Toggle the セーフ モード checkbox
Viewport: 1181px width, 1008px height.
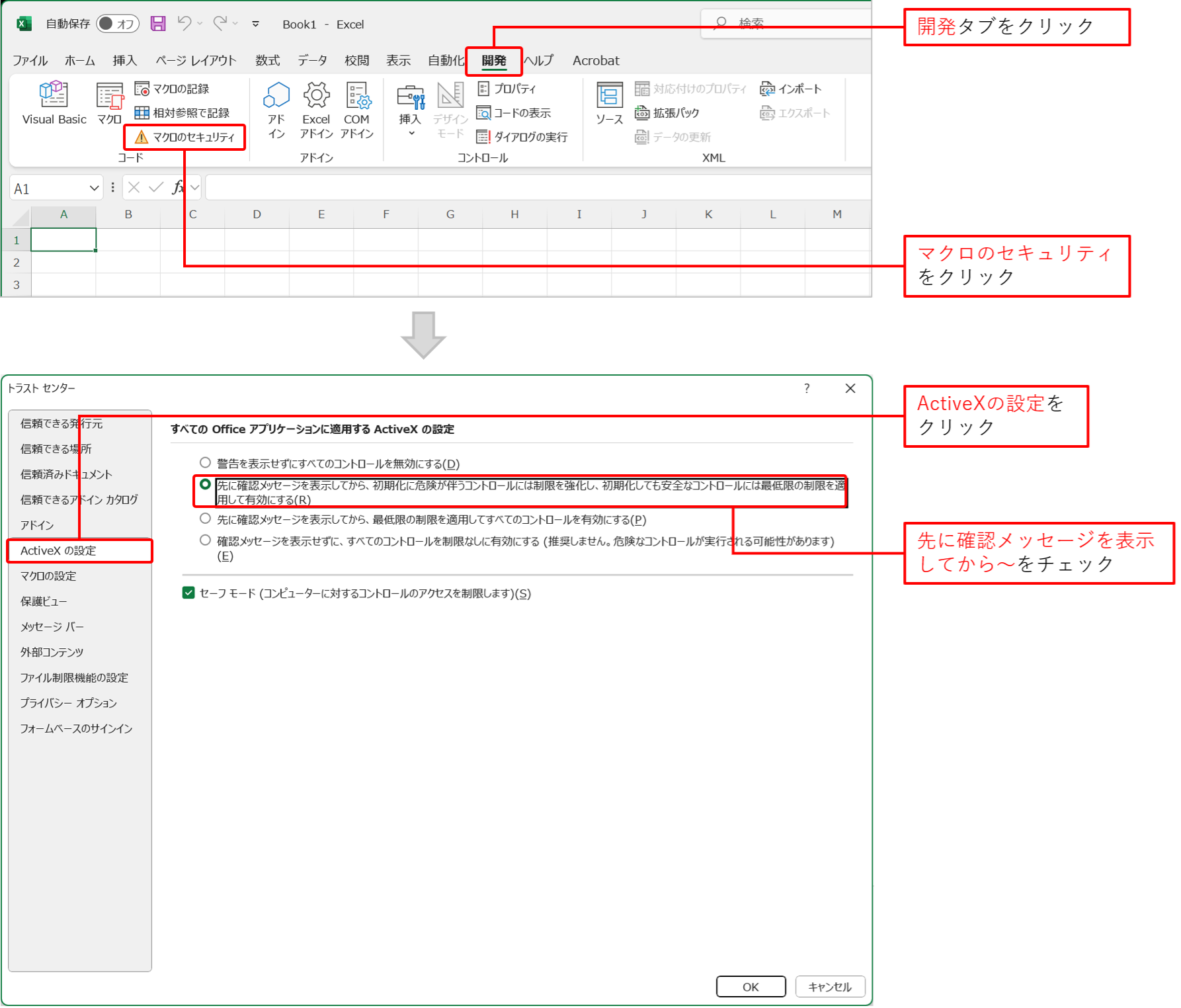pos(188,593)
